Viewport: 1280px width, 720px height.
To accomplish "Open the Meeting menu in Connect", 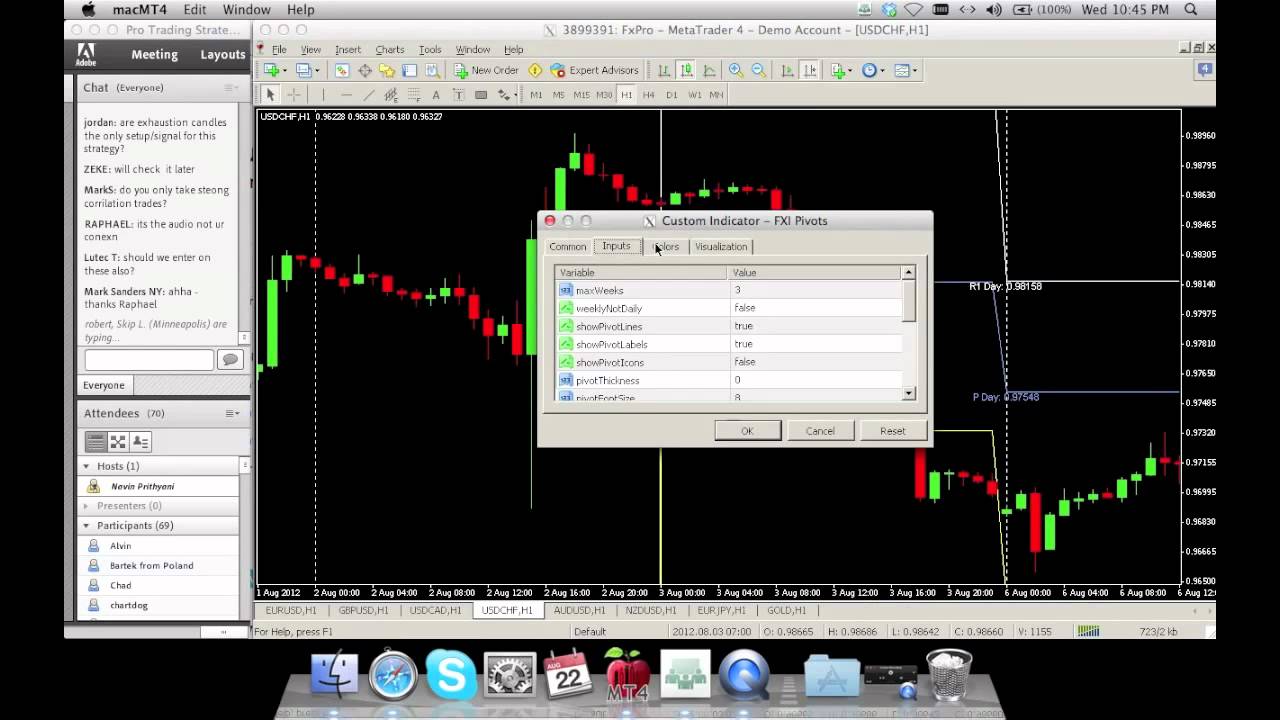I will tap(154, 55).
